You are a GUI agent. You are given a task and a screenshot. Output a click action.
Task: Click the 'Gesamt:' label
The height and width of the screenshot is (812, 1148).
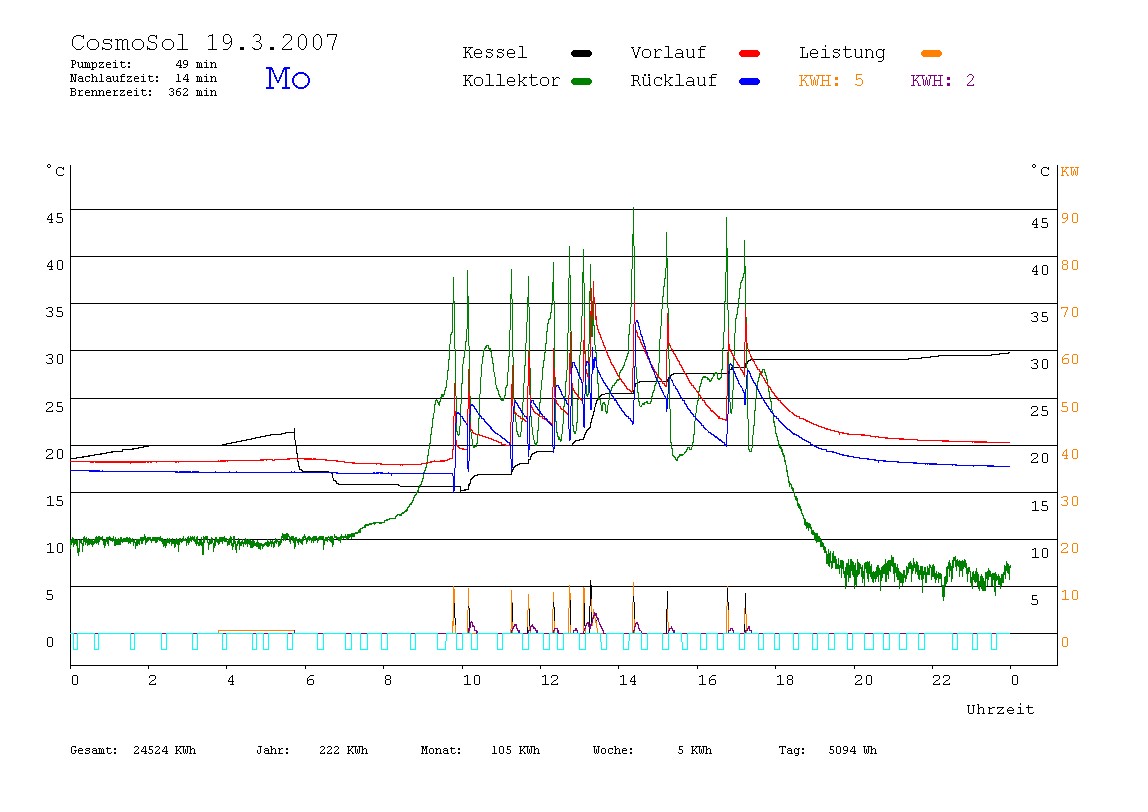[94, 750]
